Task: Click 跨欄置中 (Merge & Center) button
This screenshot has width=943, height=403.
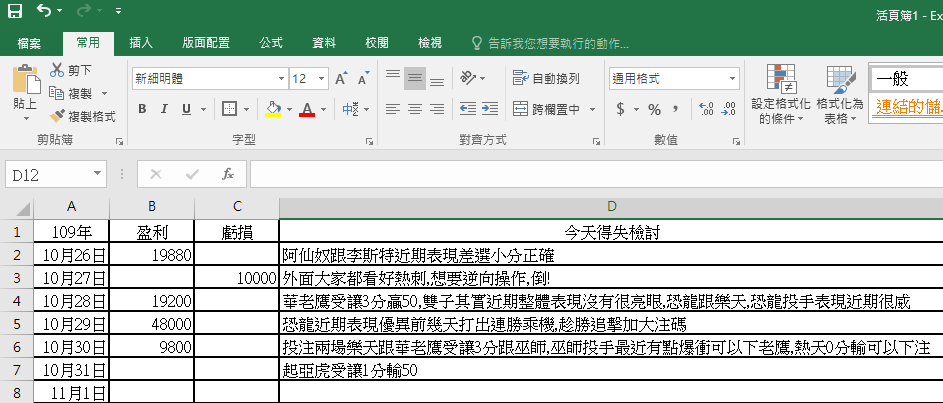Action: click(x=547, y=109)
